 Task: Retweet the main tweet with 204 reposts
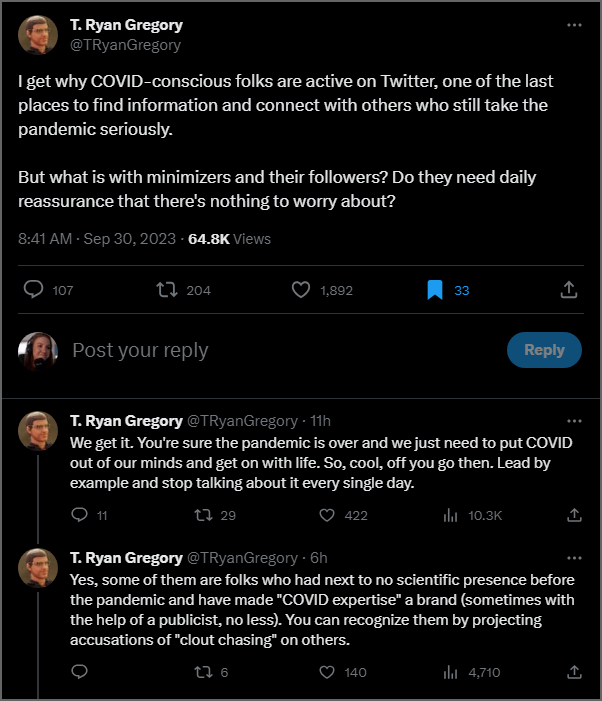coord(167,290)
